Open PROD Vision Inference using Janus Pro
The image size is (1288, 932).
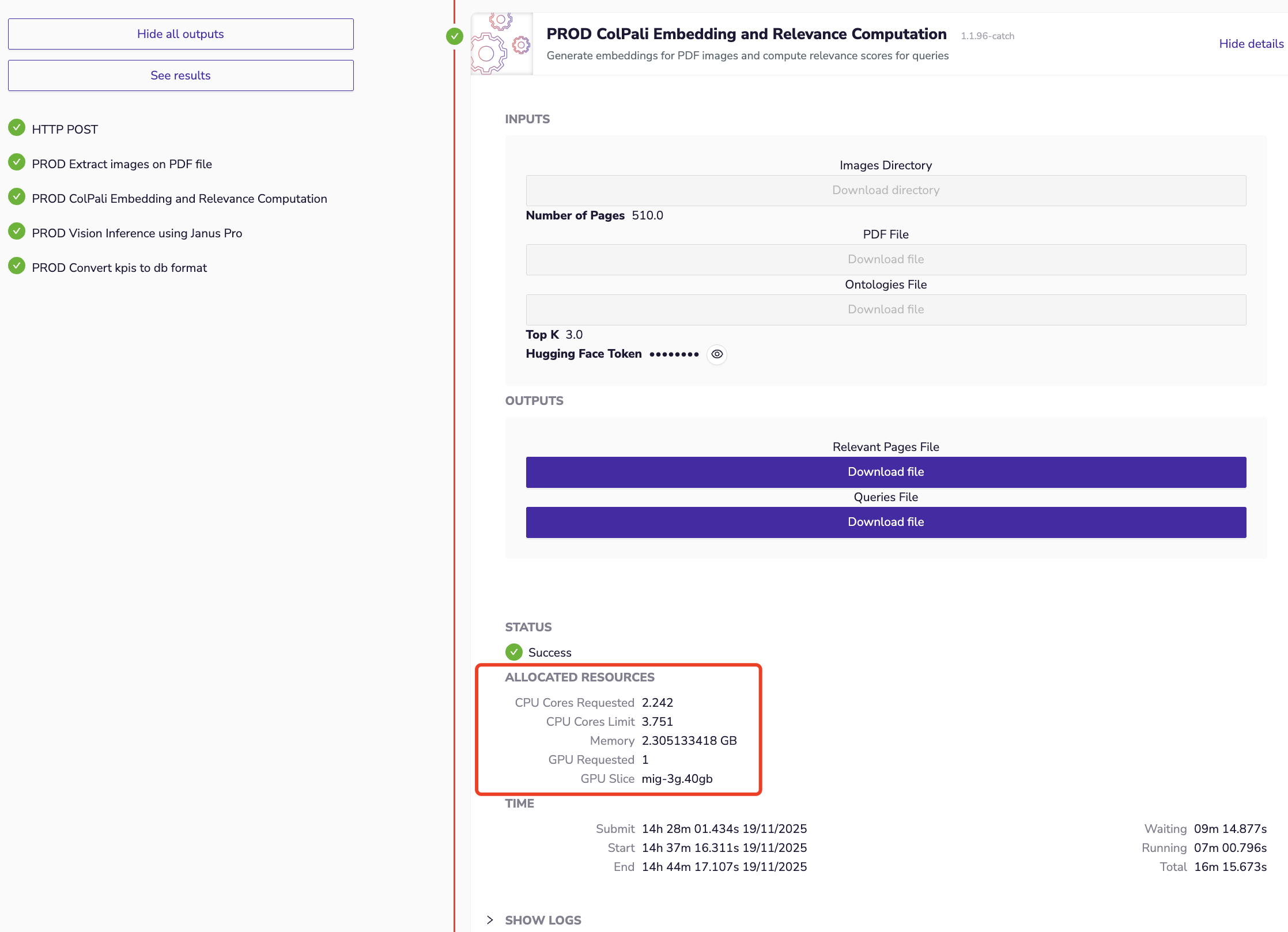pyautogui.click(x=137, y=233)
